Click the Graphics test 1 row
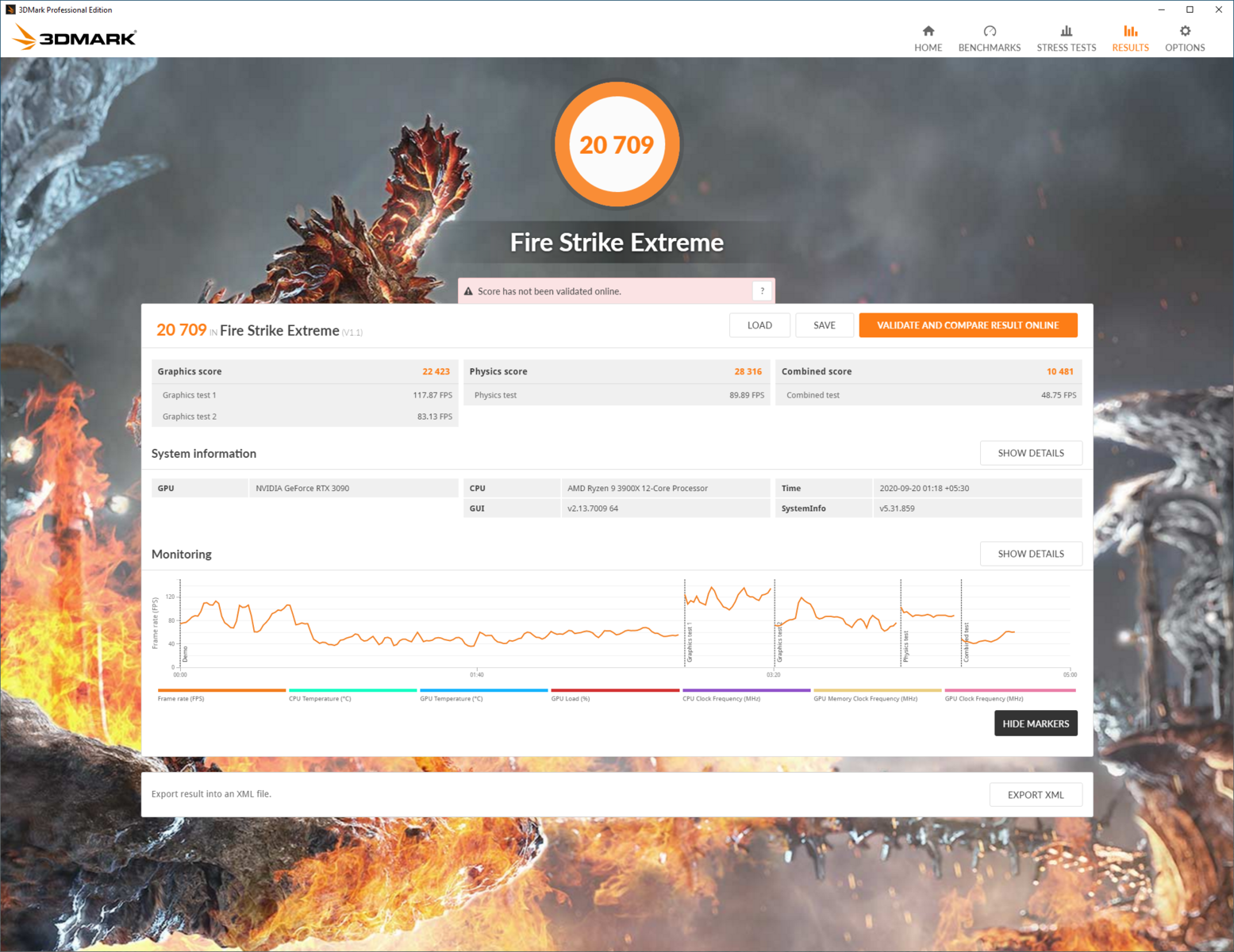 (305, 395)
